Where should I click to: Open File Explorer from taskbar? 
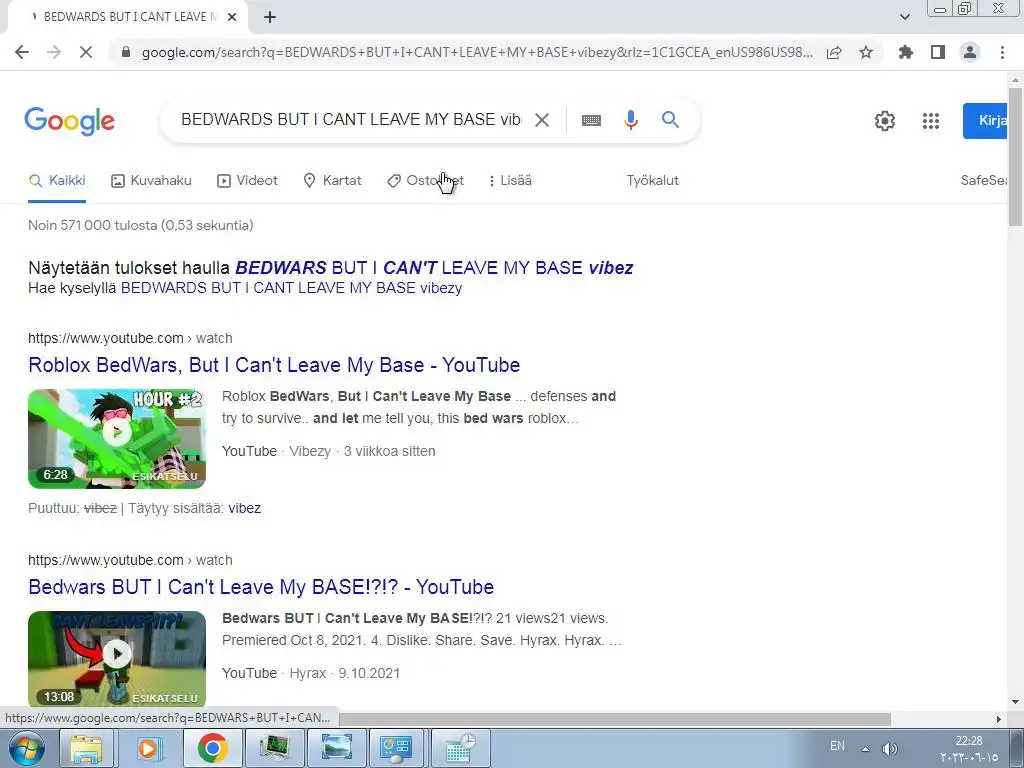pyautogui.click(x=86, y=748)
